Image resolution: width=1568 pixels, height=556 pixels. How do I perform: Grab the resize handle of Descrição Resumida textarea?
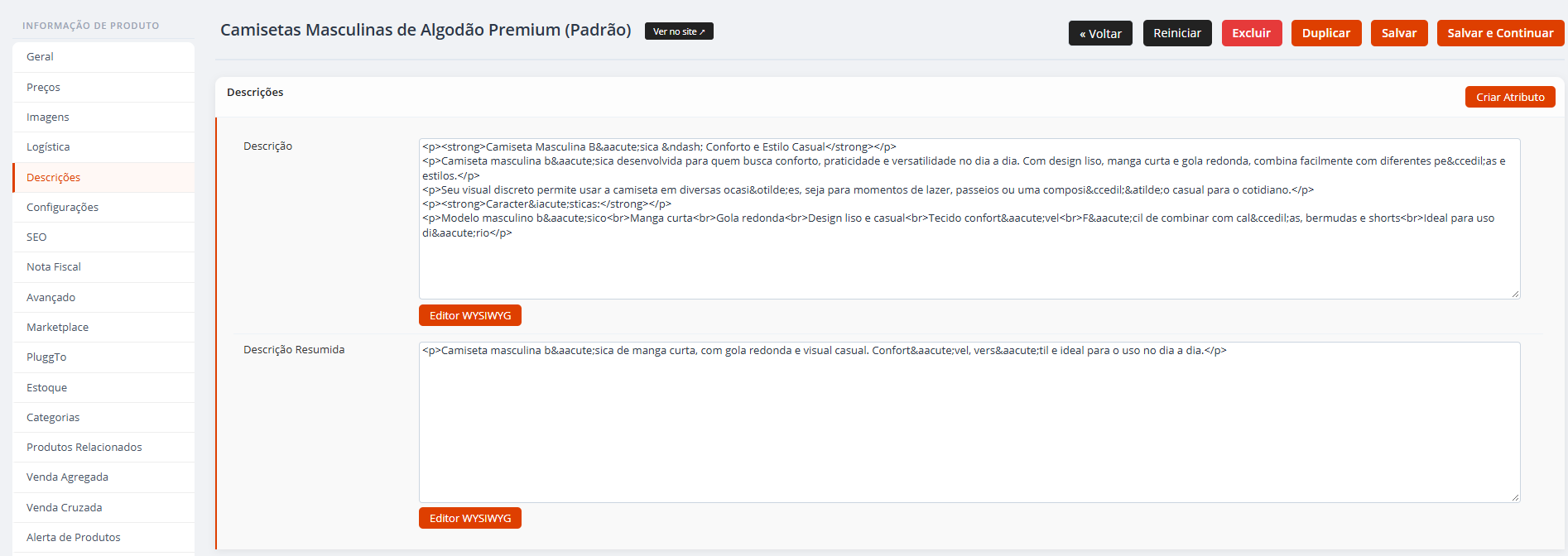coord(1515,497)
